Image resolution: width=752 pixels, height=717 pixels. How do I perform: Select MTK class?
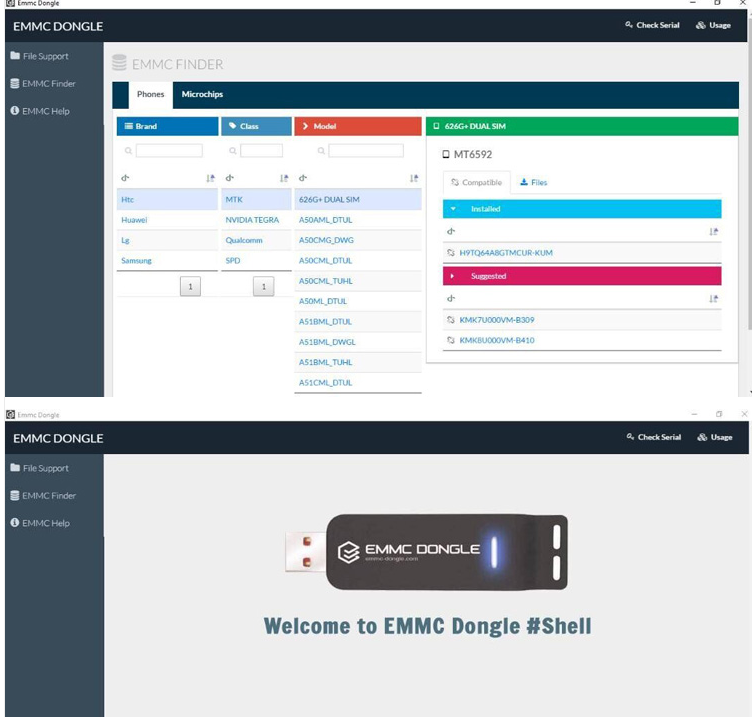point(256,200)
